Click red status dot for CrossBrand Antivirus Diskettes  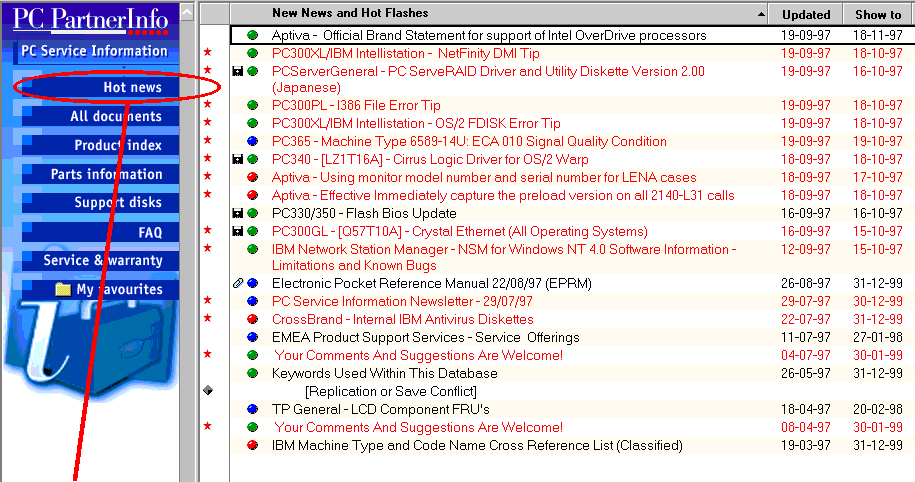252,320
